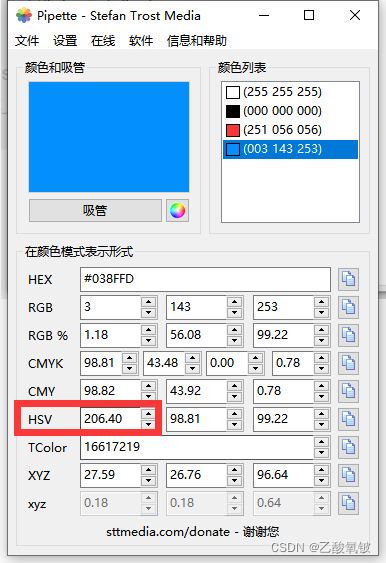Copy the HSV values to clipboard
Viewport: 386px width, 563px height.
click(348, 419)
